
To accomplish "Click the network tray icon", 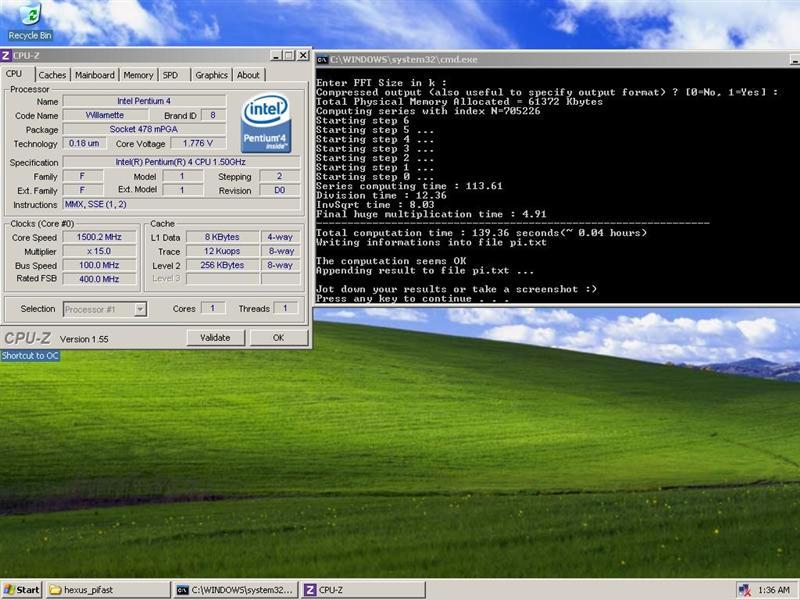I will 745,590.
